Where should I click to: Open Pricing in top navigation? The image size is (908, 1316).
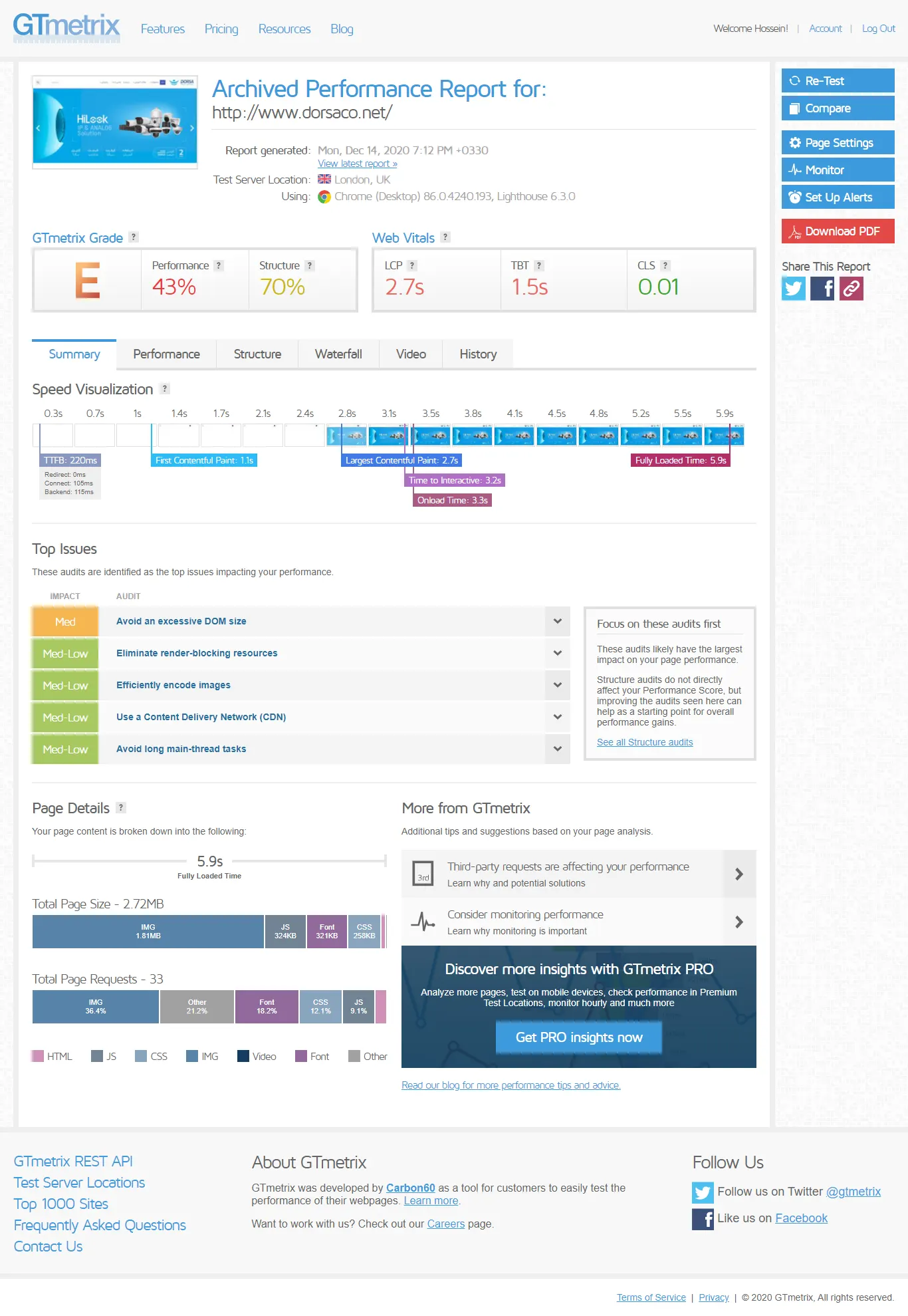tap(221, 29)
